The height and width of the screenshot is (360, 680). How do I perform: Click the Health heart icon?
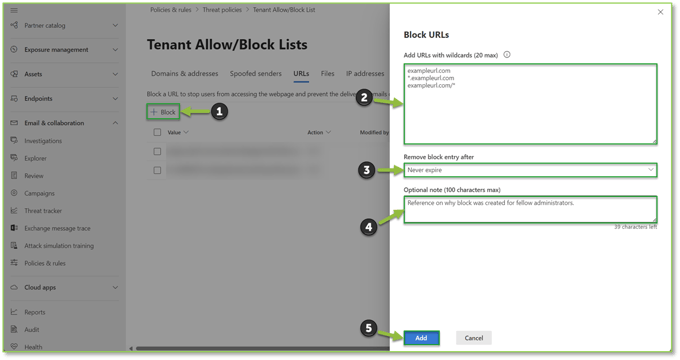coord(14,347)
